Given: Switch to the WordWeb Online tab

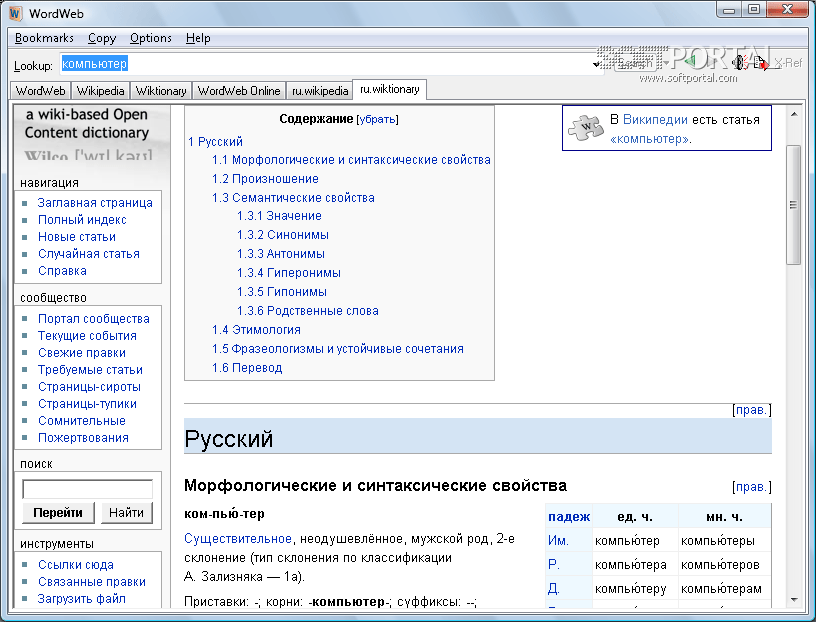Looking at the screenshot, I should point(239,91).
